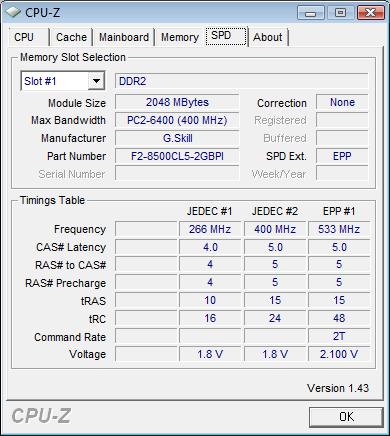
Task: Switch to the Mainboard tab
Action: 124,37
